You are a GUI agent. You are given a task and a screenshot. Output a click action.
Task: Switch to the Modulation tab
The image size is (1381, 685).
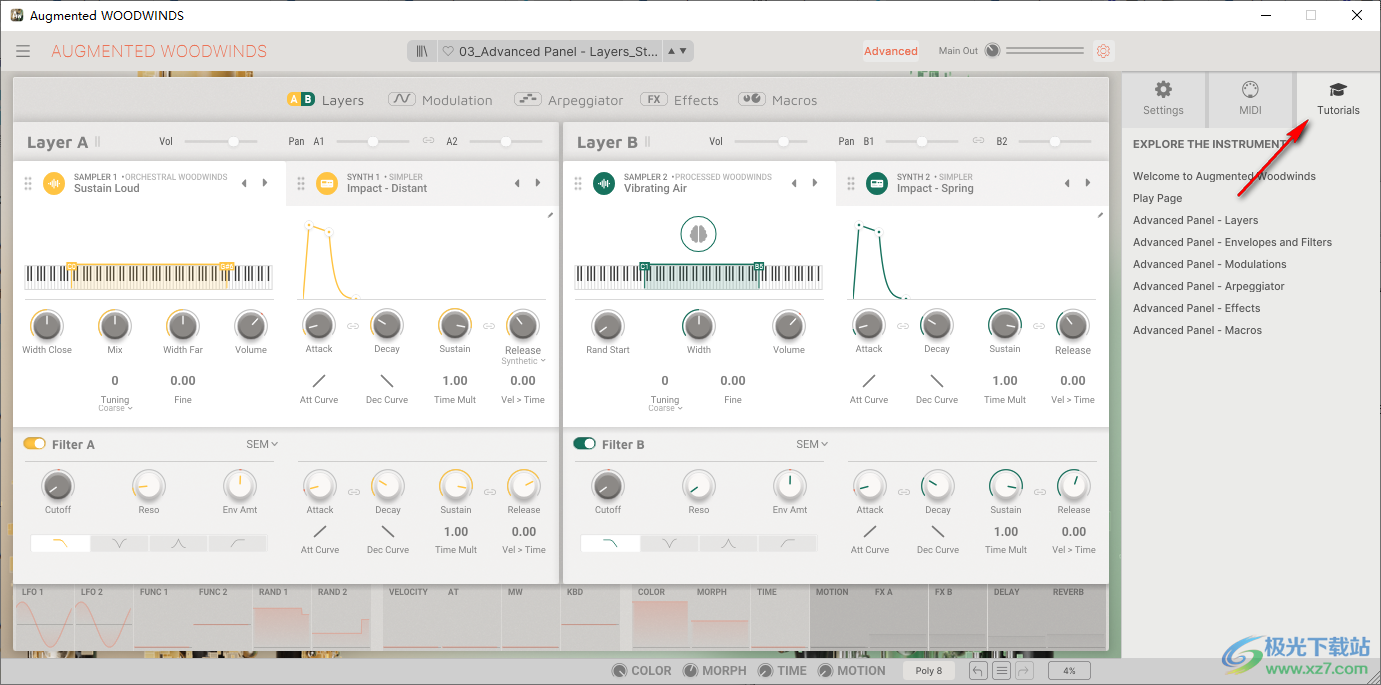point(441,100)
